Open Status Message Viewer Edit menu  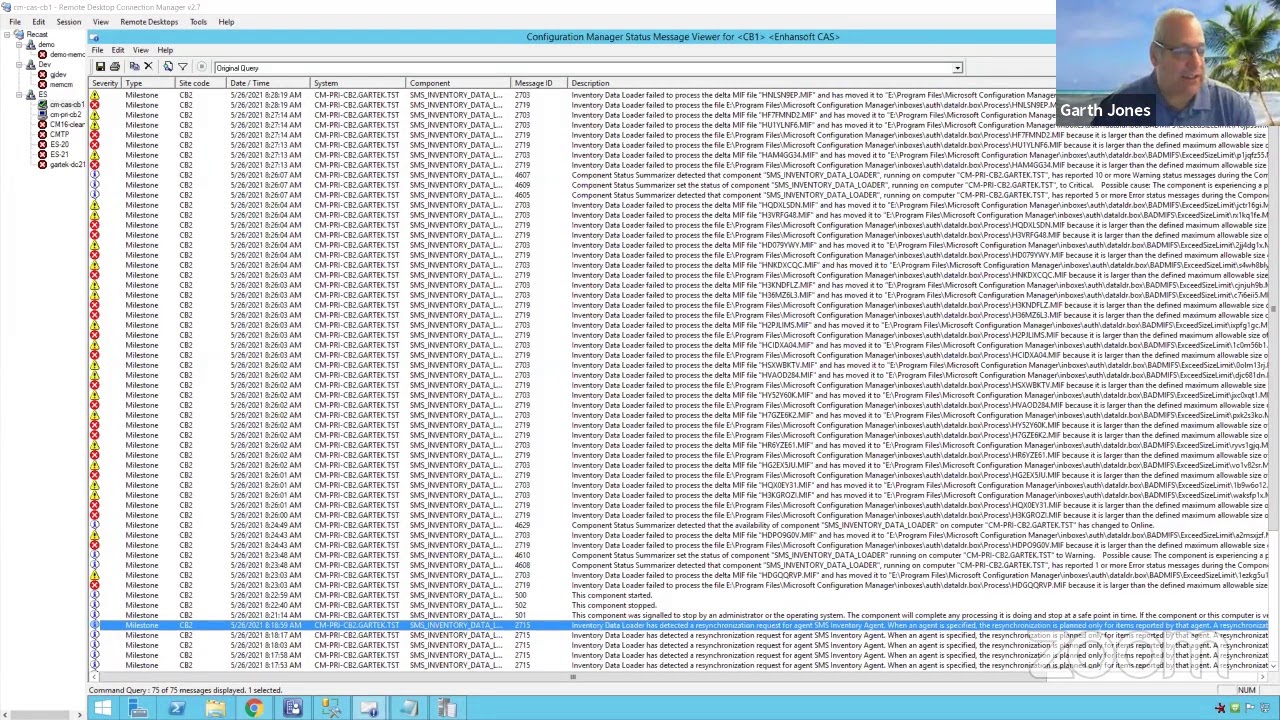pos(118,50)
